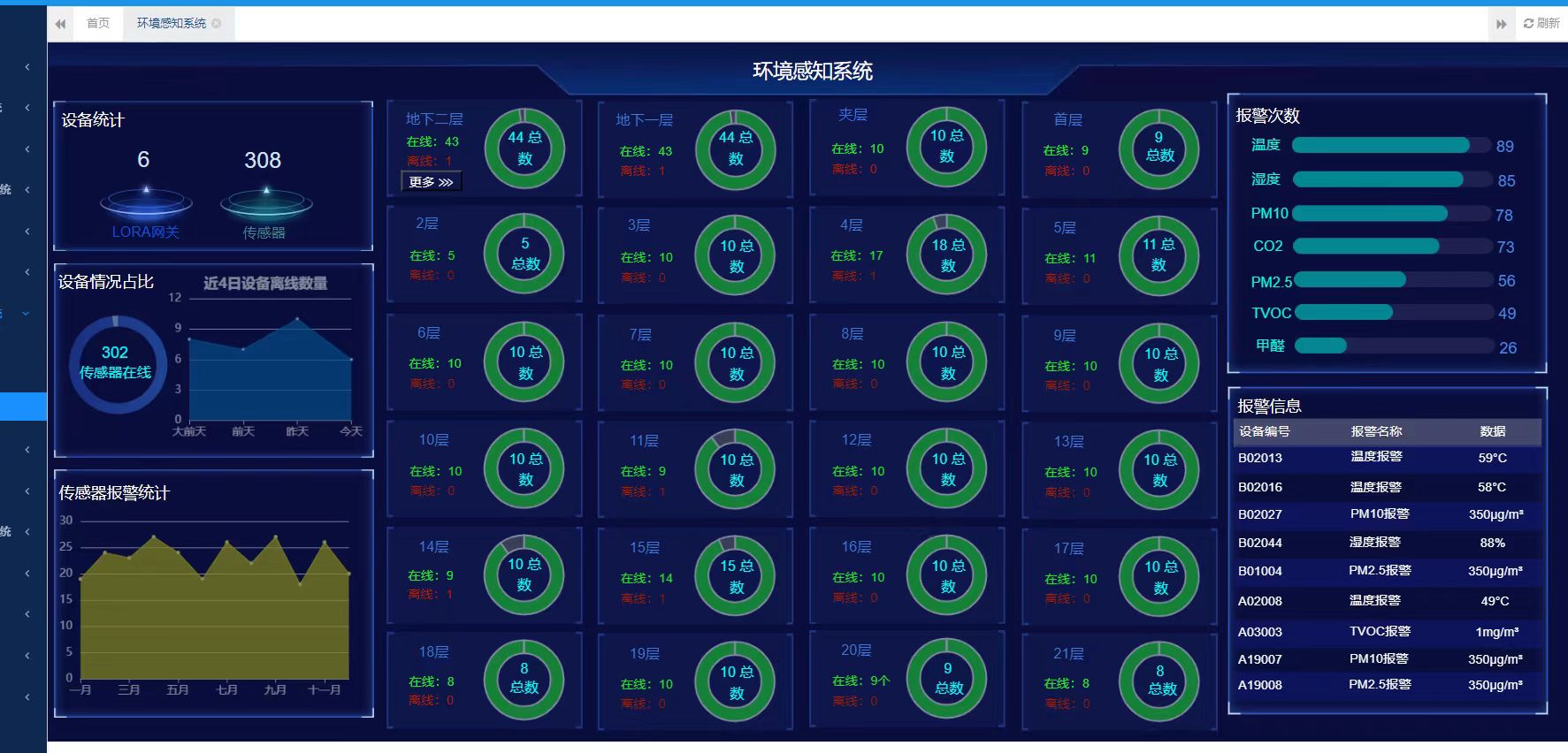Screen dimensions: 1568x753
Task: Click the 地下二层 donut chart
Action: [524, 148]
